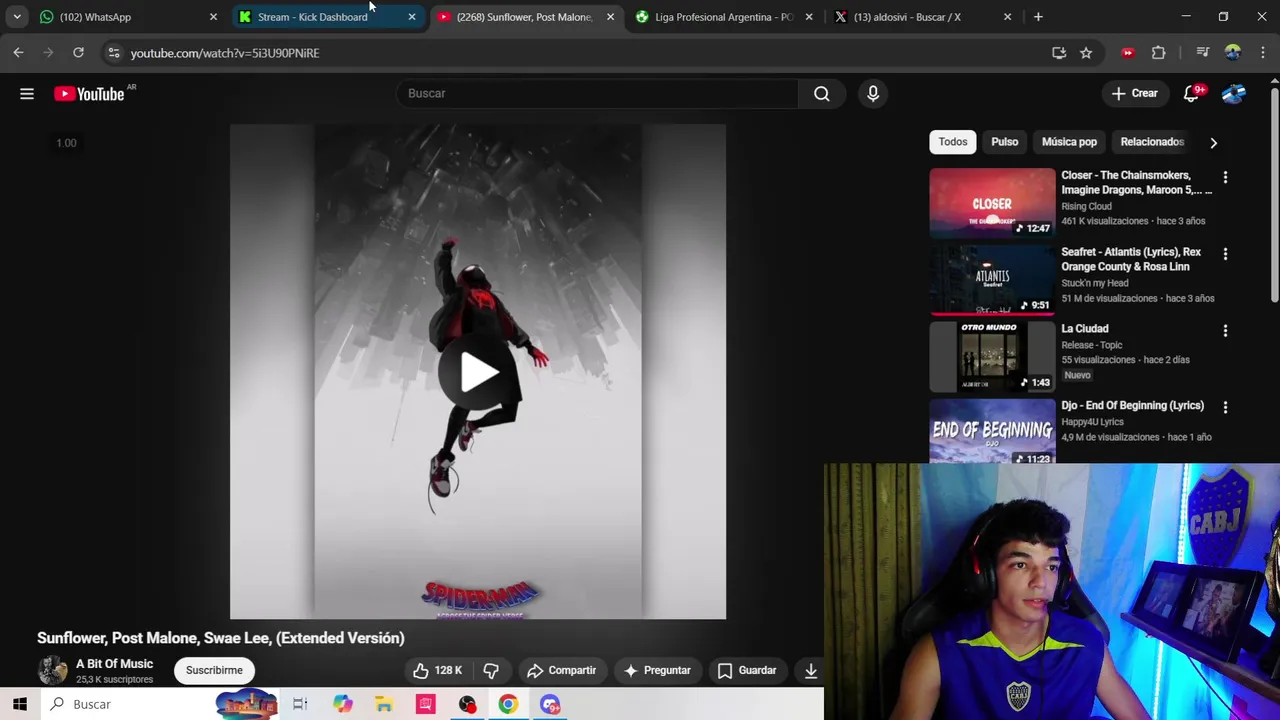Open options for La Ciudad video

click(x=1225, y=331)
